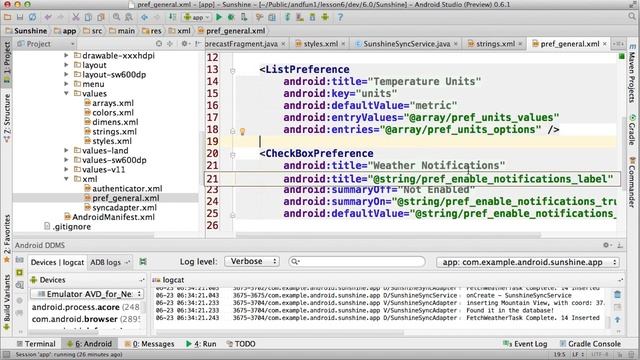
Task: Open the Terminal tool window
Action: pos(36,344)
